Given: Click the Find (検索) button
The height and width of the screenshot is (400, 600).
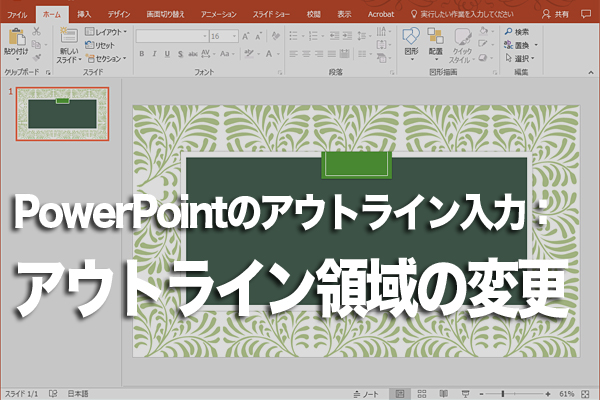Looking at the screenshot, I should point(517,32).
